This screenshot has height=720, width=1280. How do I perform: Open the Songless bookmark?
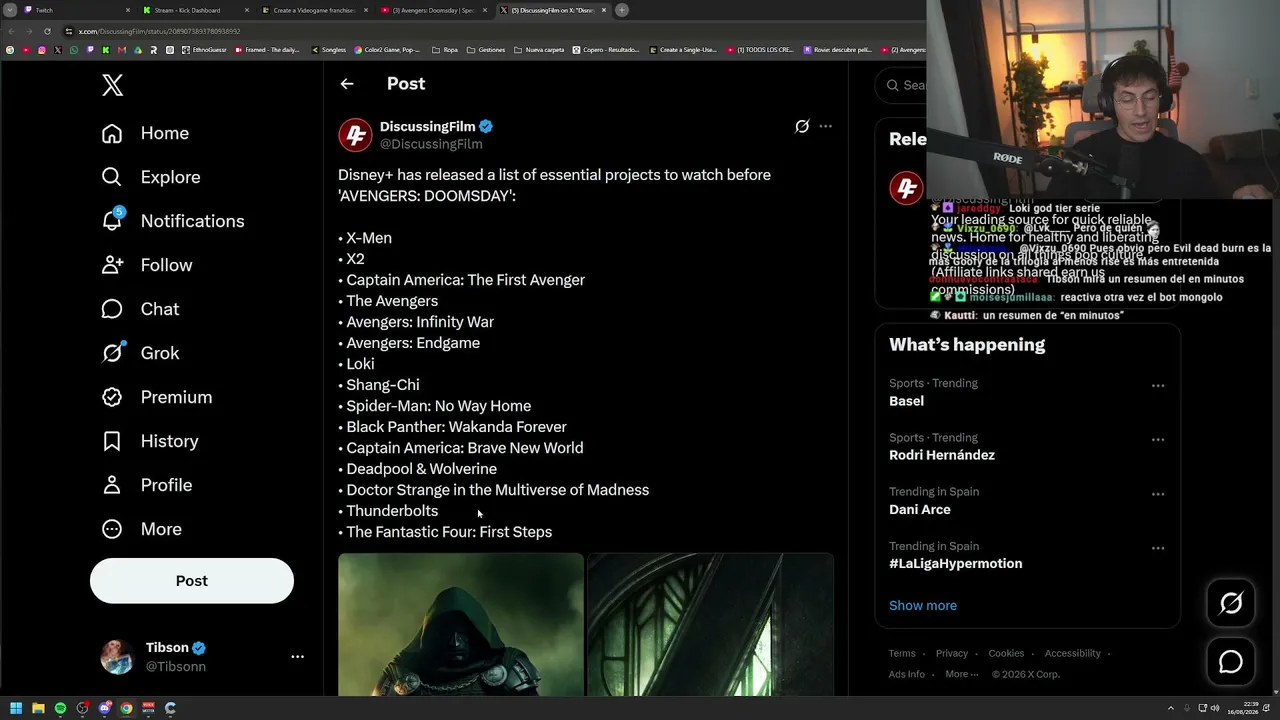tap(328, 50)
